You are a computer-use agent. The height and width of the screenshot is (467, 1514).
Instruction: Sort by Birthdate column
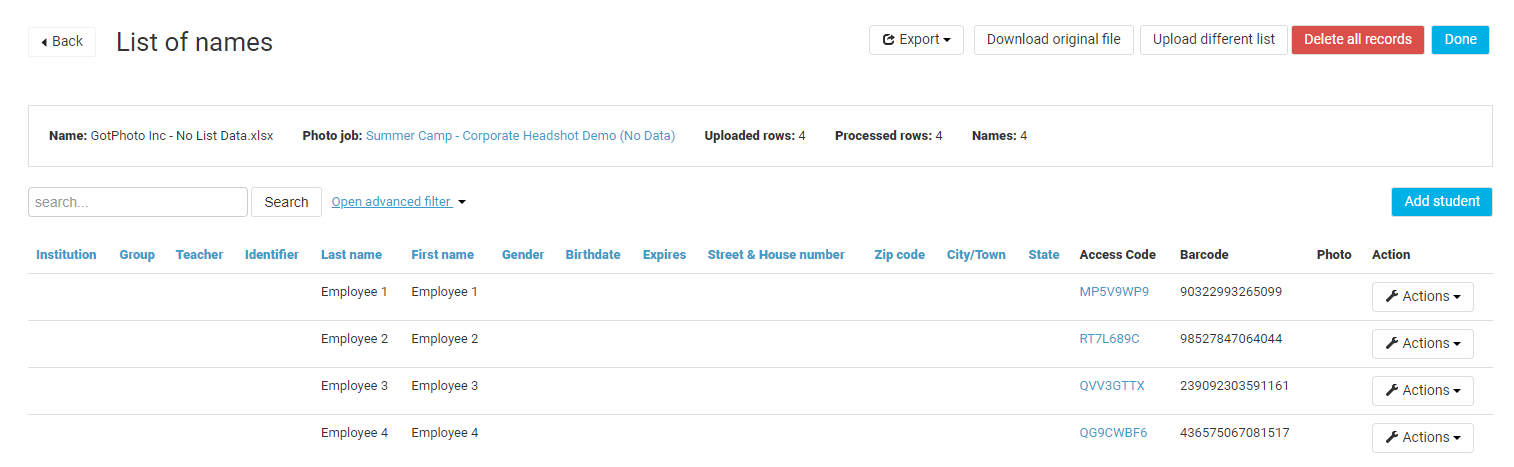point(593,255)
